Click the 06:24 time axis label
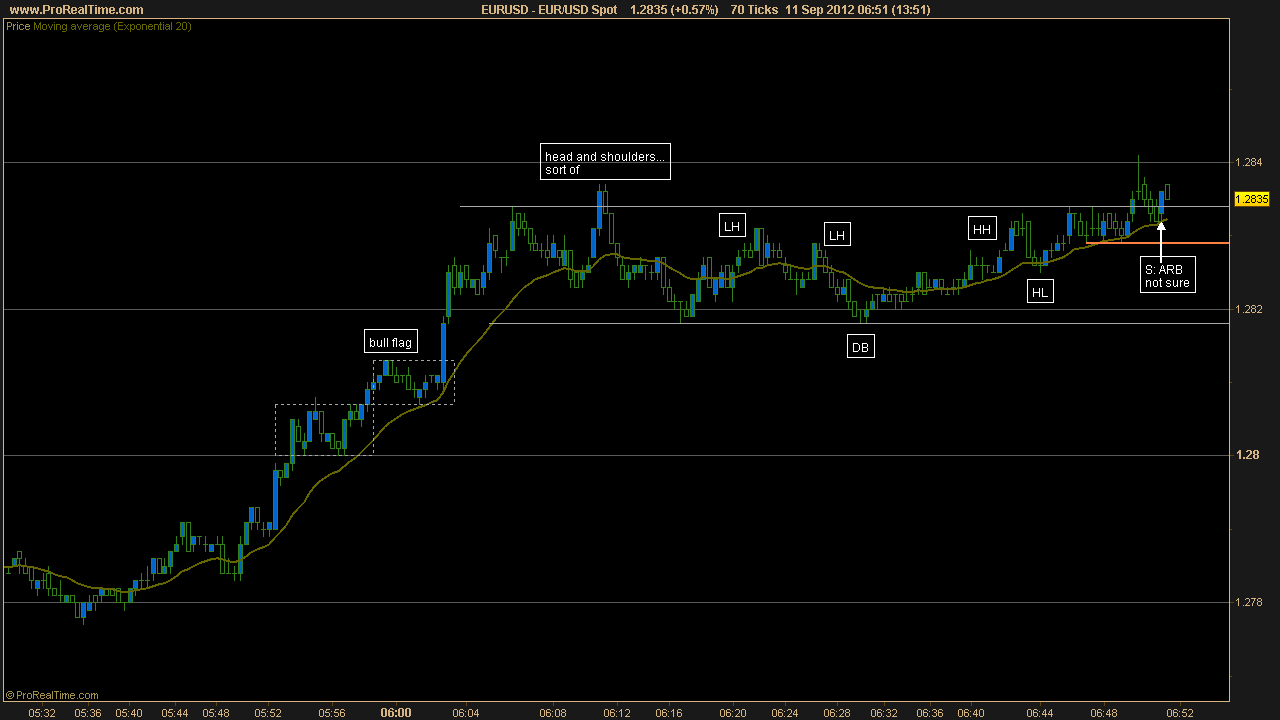This screenshot has height=720, width=1280. 785,713
